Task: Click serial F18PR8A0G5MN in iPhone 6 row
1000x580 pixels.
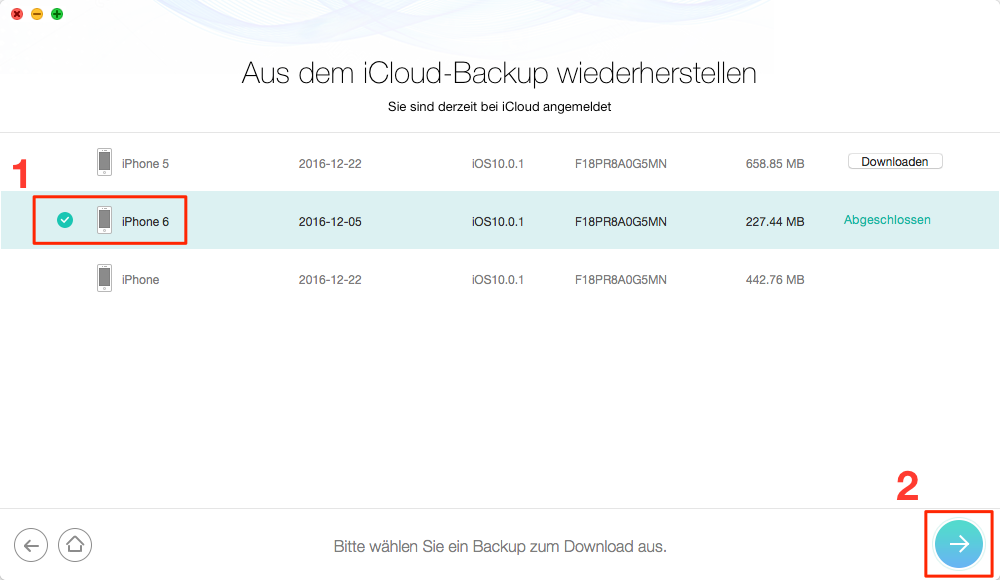Action: pyautogui.click(x=621, y=222)
